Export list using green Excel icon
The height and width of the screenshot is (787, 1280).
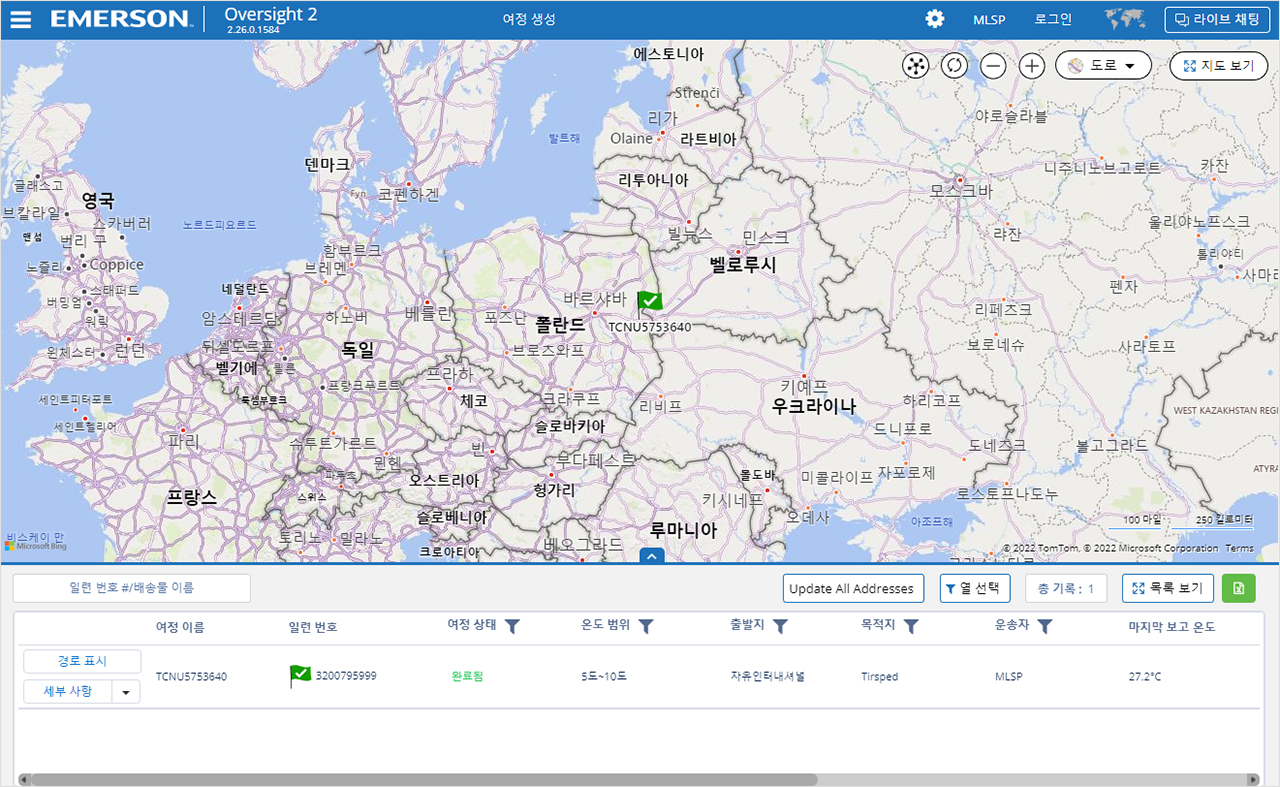point(1238,588)
